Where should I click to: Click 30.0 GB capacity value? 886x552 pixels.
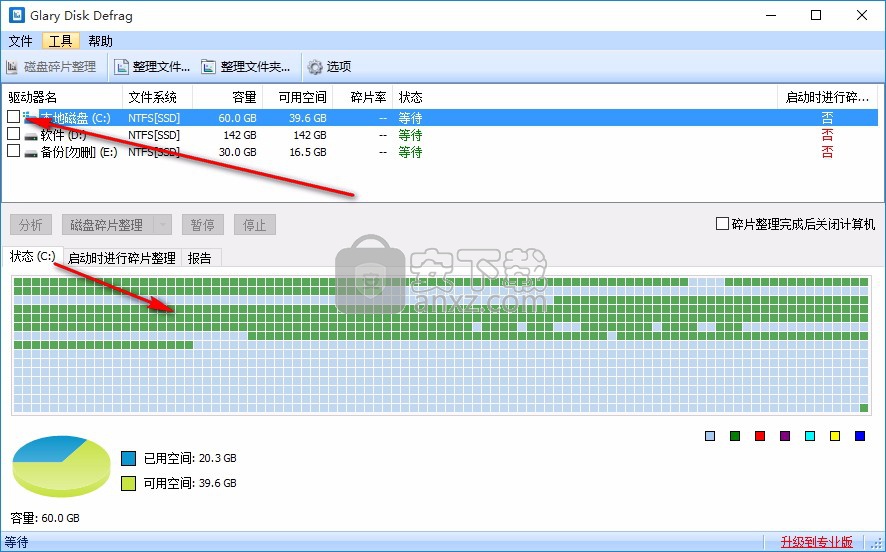pyautogui.click(x=238, y=153)
